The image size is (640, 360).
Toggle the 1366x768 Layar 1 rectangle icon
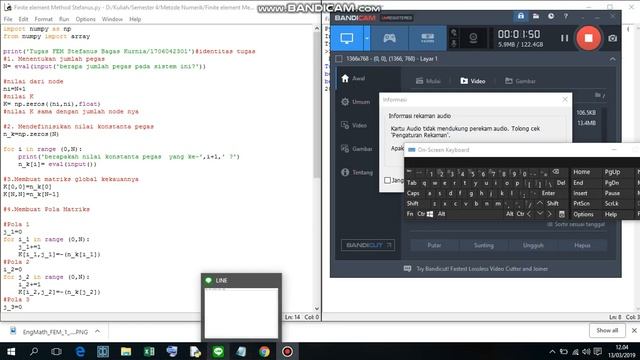point(338,59)
